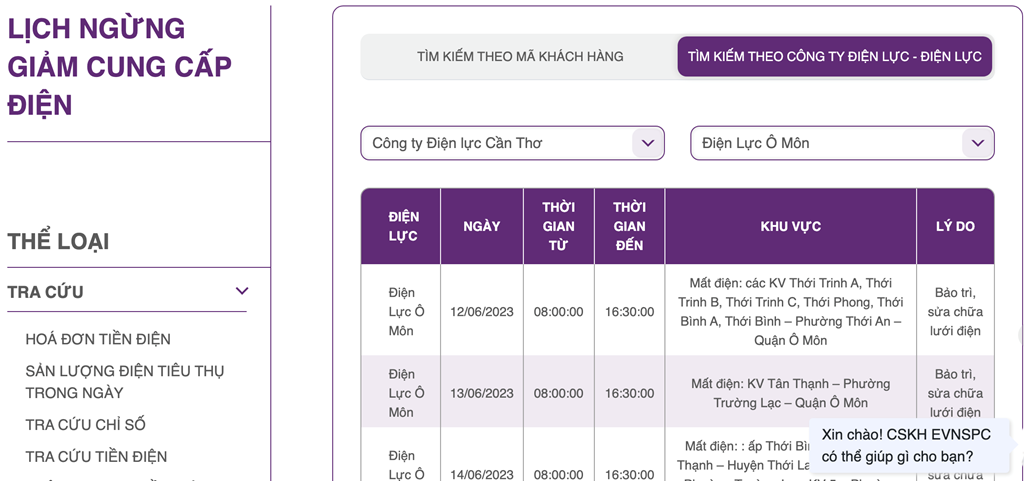Click the TRA CỨU CHỈ SỐ link
Screen dimensions: 1024x481
(85, 425)
